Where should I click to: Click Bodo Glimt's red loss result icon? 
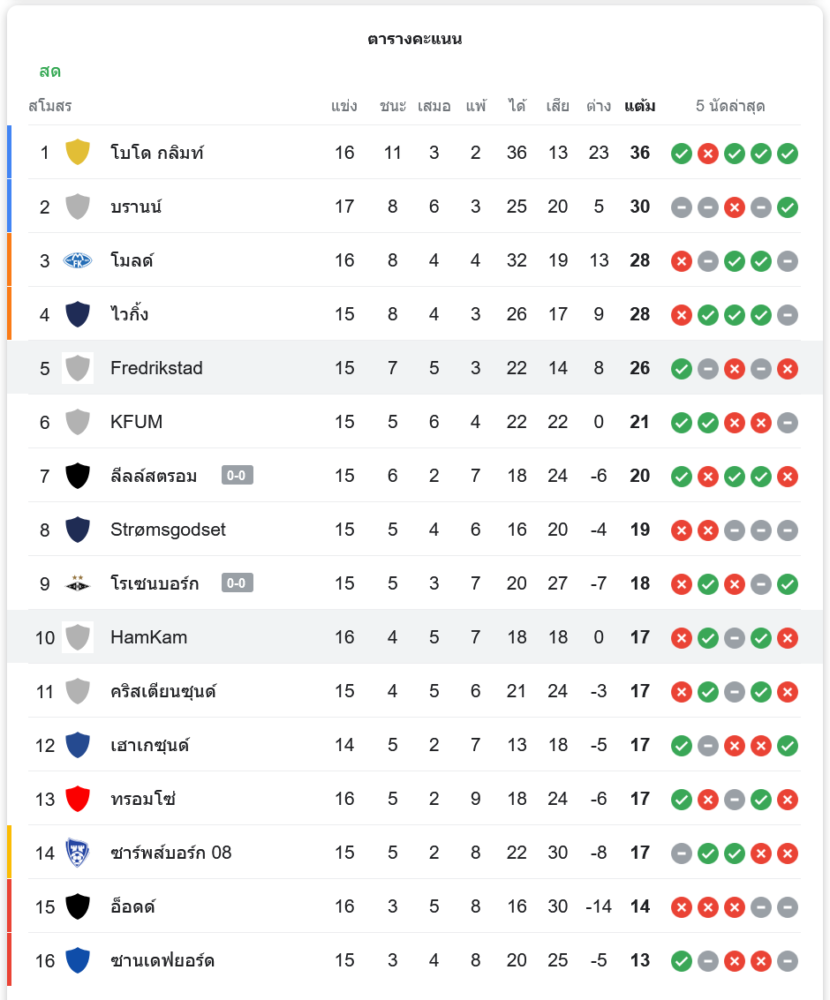[708, 153]
